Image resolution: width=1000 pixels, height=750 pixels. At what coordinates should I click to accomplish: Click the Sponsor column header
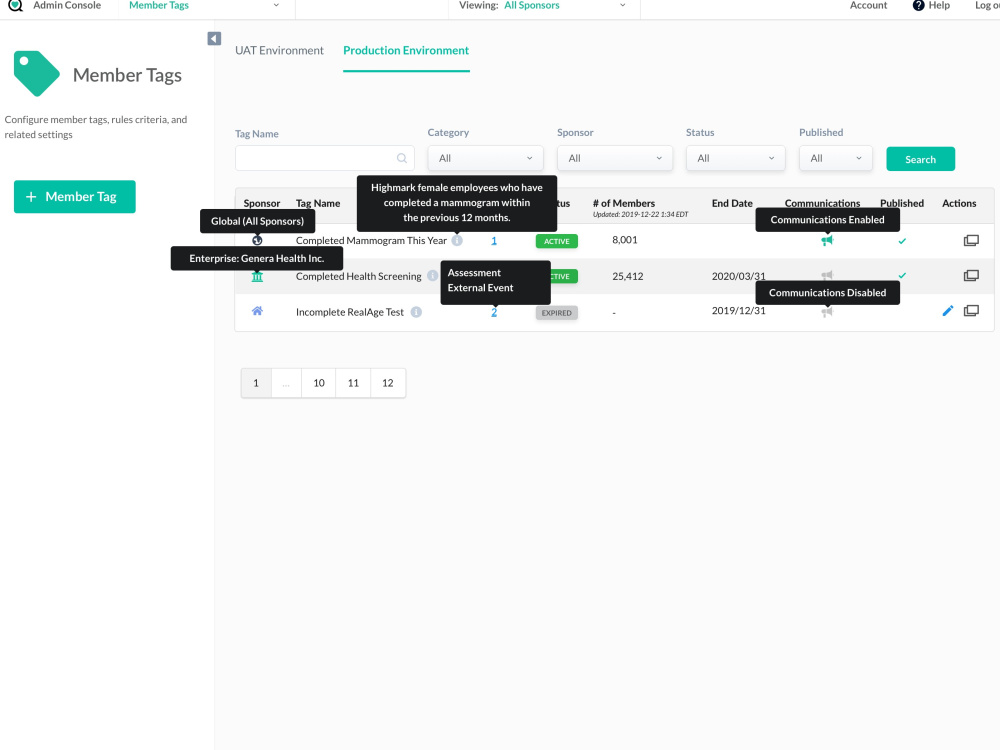point(261,203)
